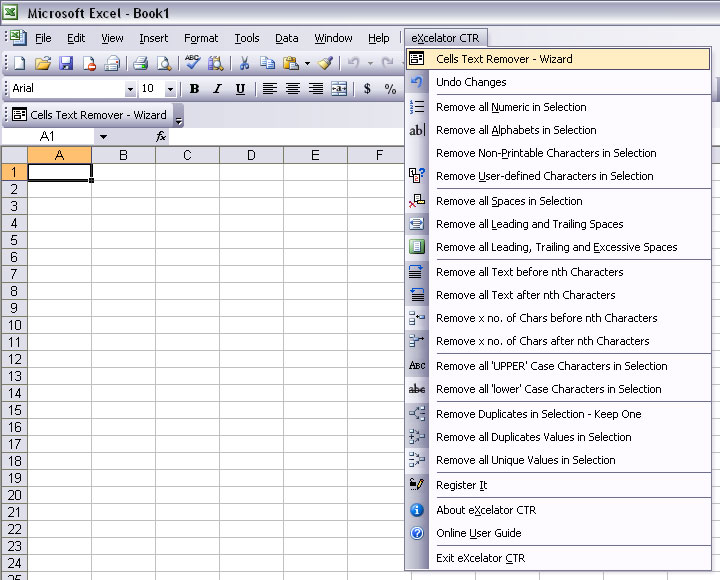720x580 pixels.
Task: Open the Arial font name dropdown
Action: 130,89
